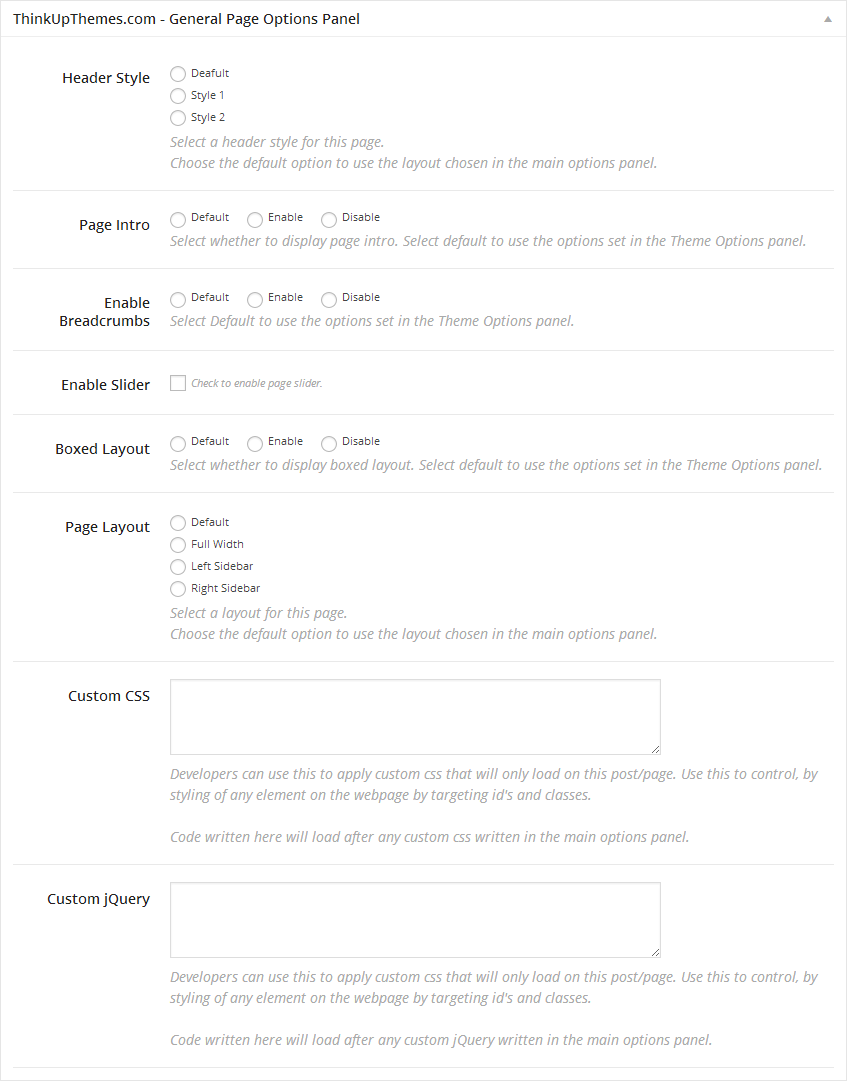Set Breadcrumbs to Default
The height and width of the screenshot is (1081, 847).
point(178,299)
